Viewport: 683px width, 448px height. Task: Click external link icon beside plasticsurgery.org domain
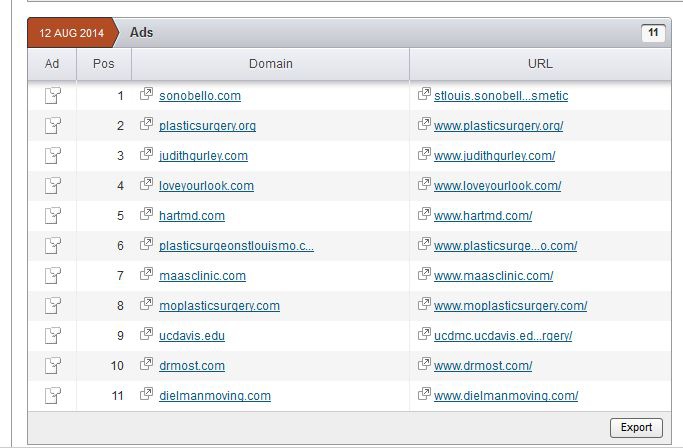pyautogui.click(x=146, y=125)
